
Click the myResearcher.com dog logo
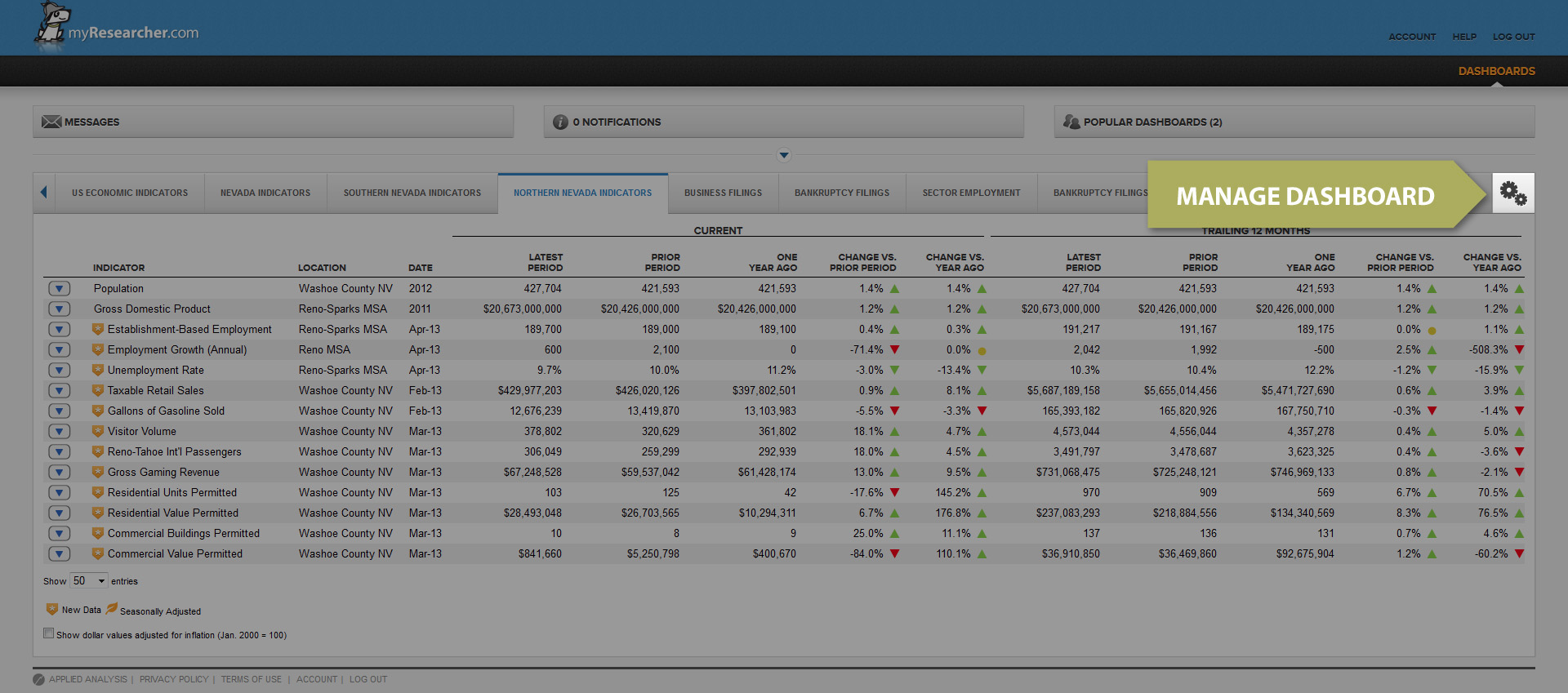point(51,24)
